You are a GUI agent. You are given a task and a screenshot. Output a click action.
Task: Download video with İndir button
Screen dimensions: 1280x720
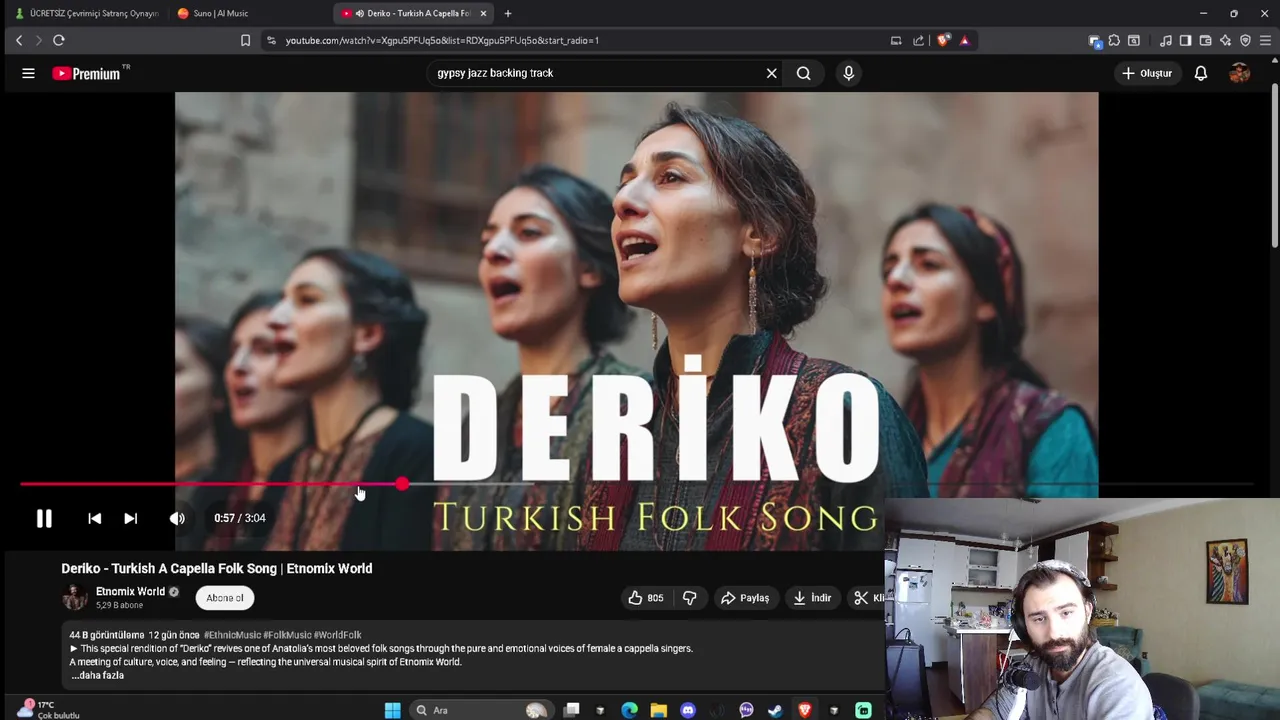pyautogui.click(x=812, y=598)
